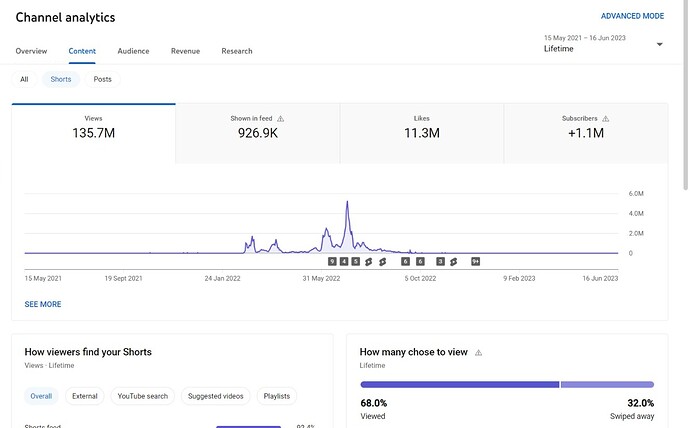
Task: Select the Shown in feed metric card
Action: pos(257,133)
